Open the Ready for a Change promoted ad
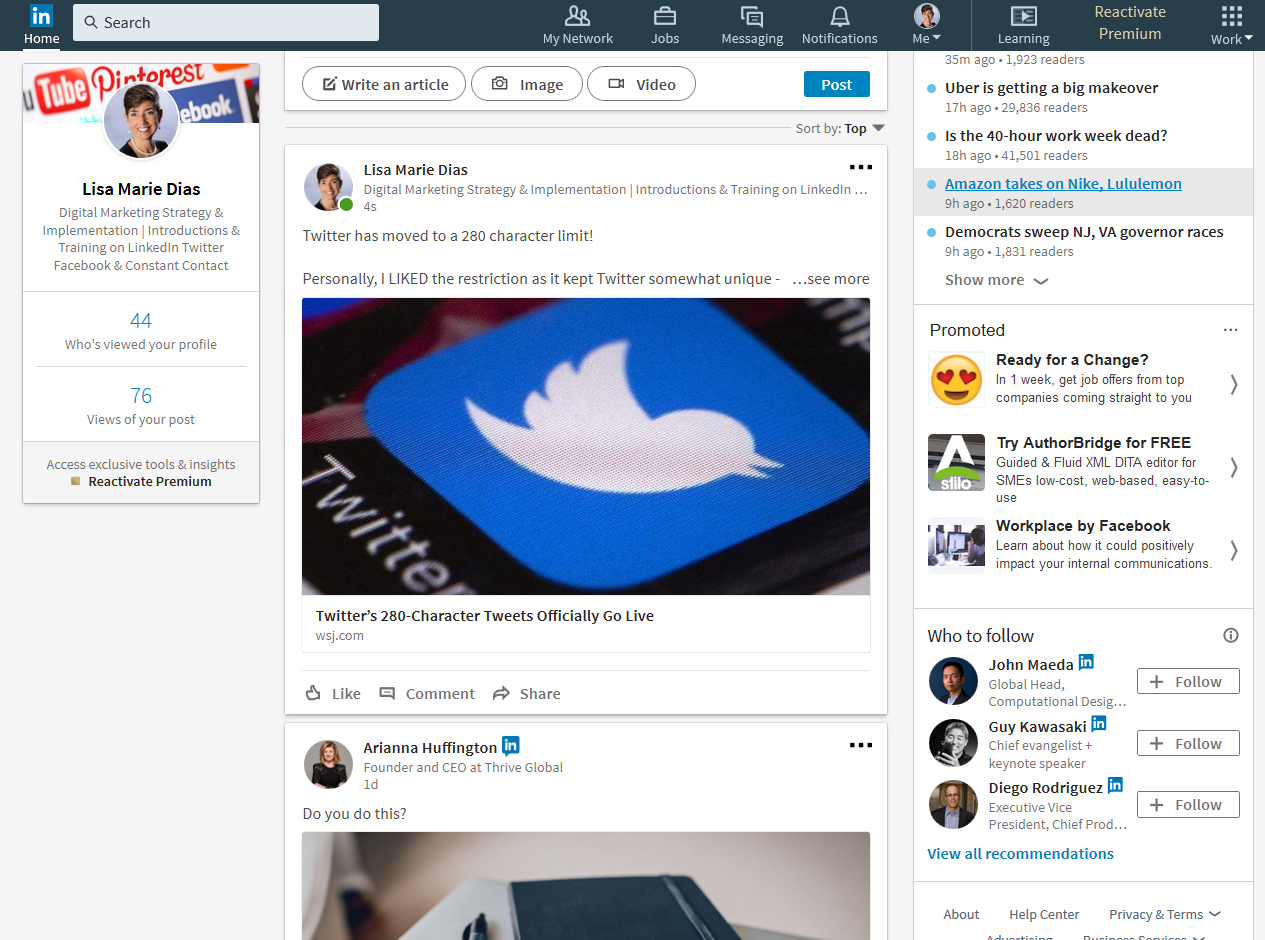This screenshot has width=1265, height=940. (x=1072, y=360)
